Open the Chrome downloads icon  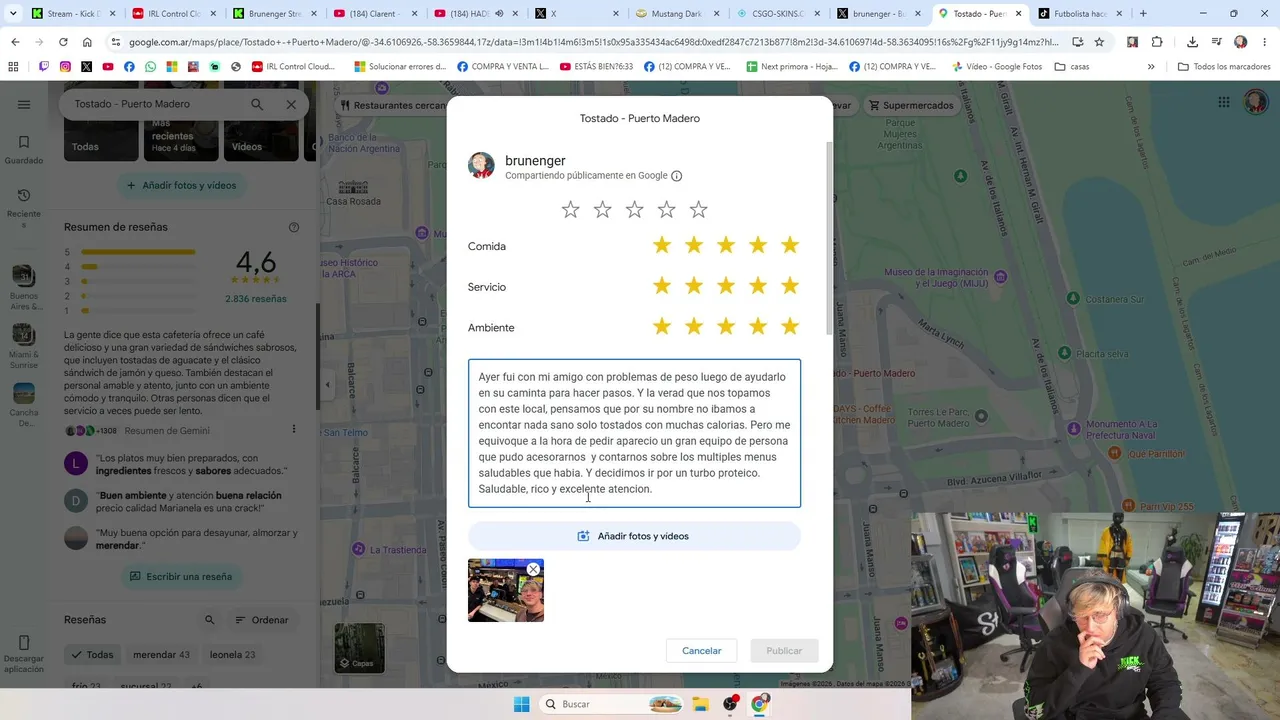[1193, 42]
